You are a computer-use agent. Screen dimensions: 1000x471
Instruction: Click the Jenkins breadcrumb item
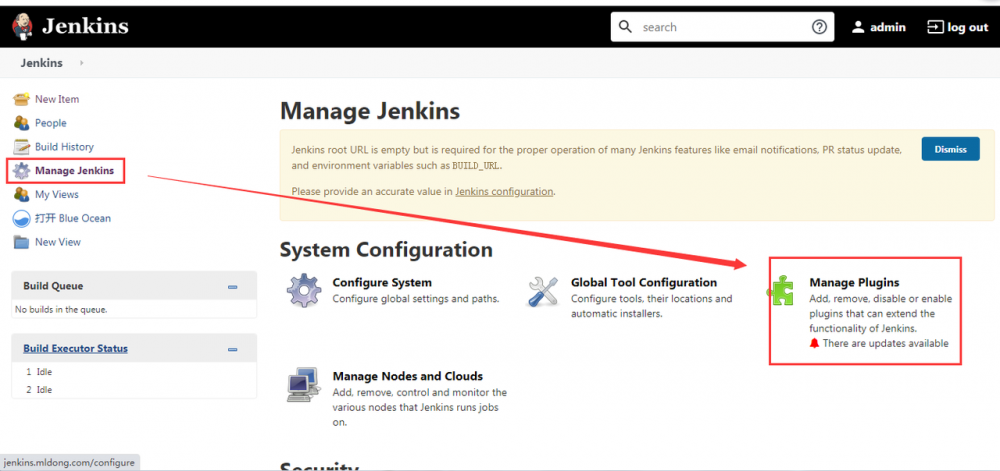[x=41, y=63]
